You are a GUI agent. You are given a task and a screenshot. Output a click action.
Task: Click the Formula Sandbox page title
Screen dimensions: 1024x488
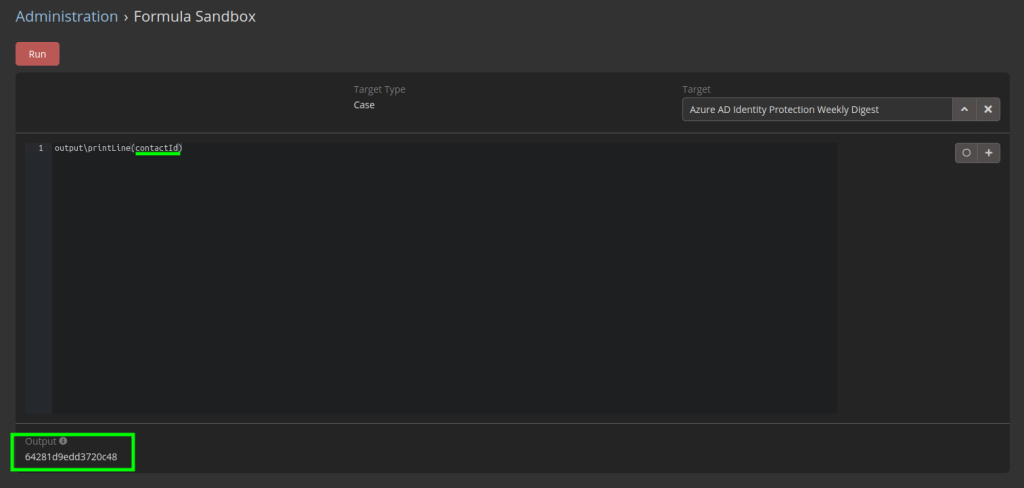(195, 17)
